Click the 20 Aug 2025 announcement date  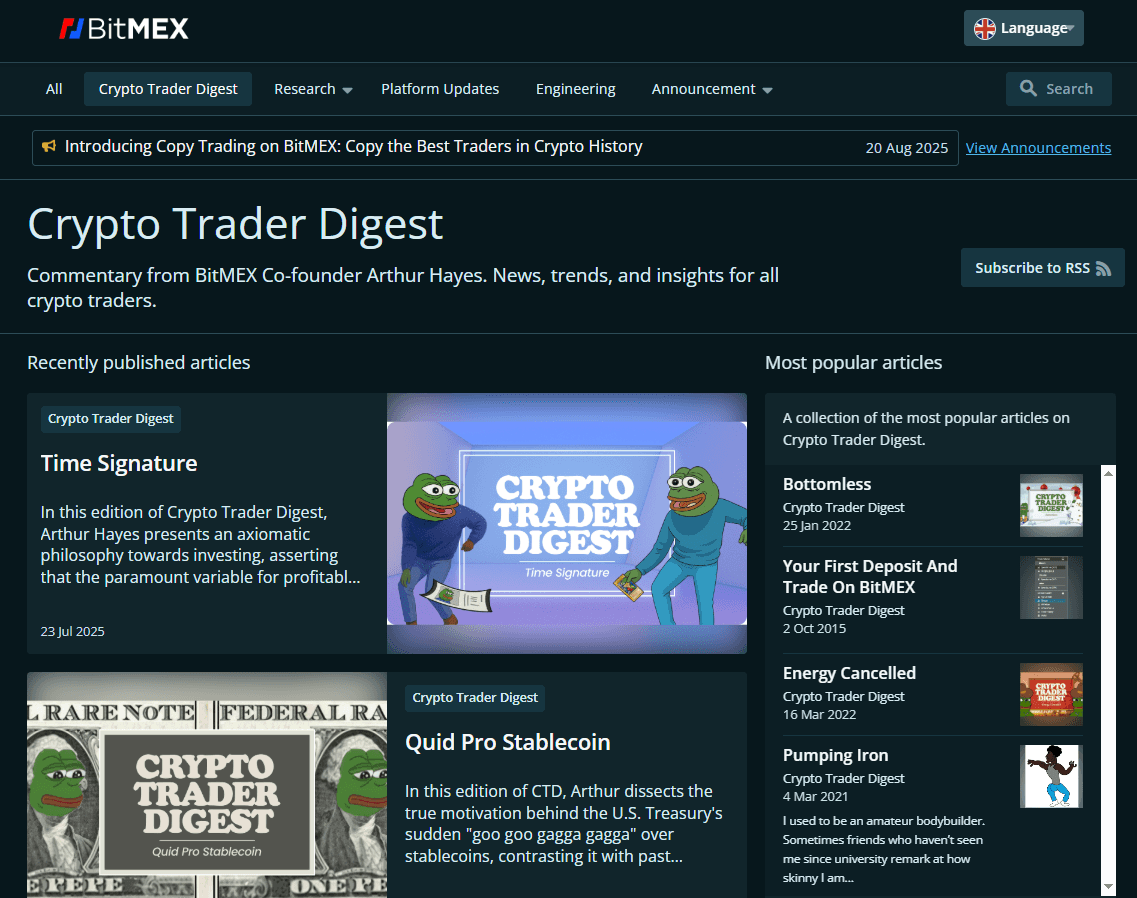click(906, 148)
